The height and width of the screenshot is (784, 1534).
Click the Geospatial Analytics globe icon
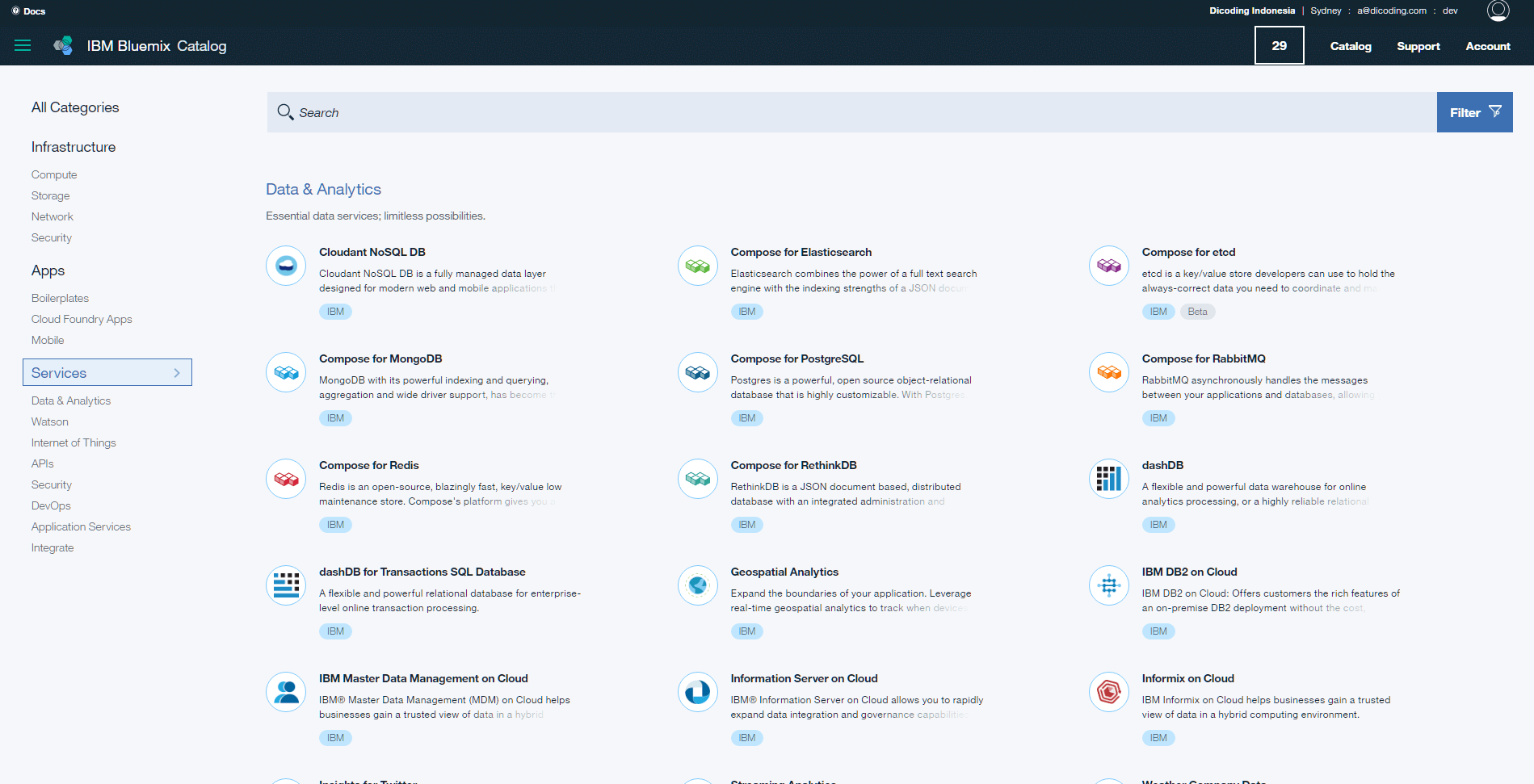pyautogui.click(x=697, y=585)
